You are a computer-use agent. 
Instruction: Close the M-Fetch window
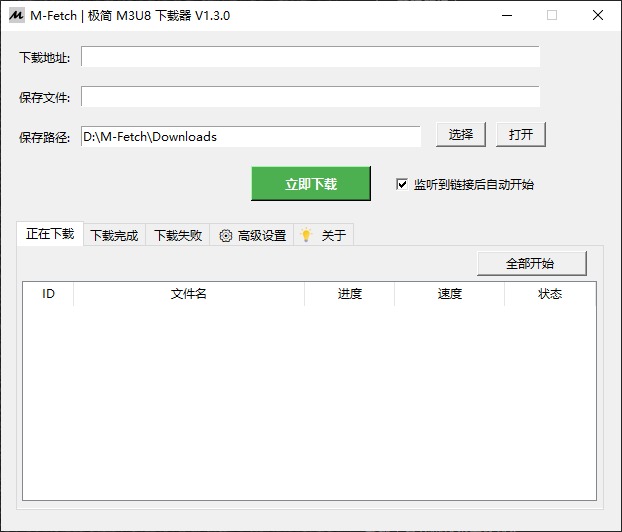(x=598, y=15)
